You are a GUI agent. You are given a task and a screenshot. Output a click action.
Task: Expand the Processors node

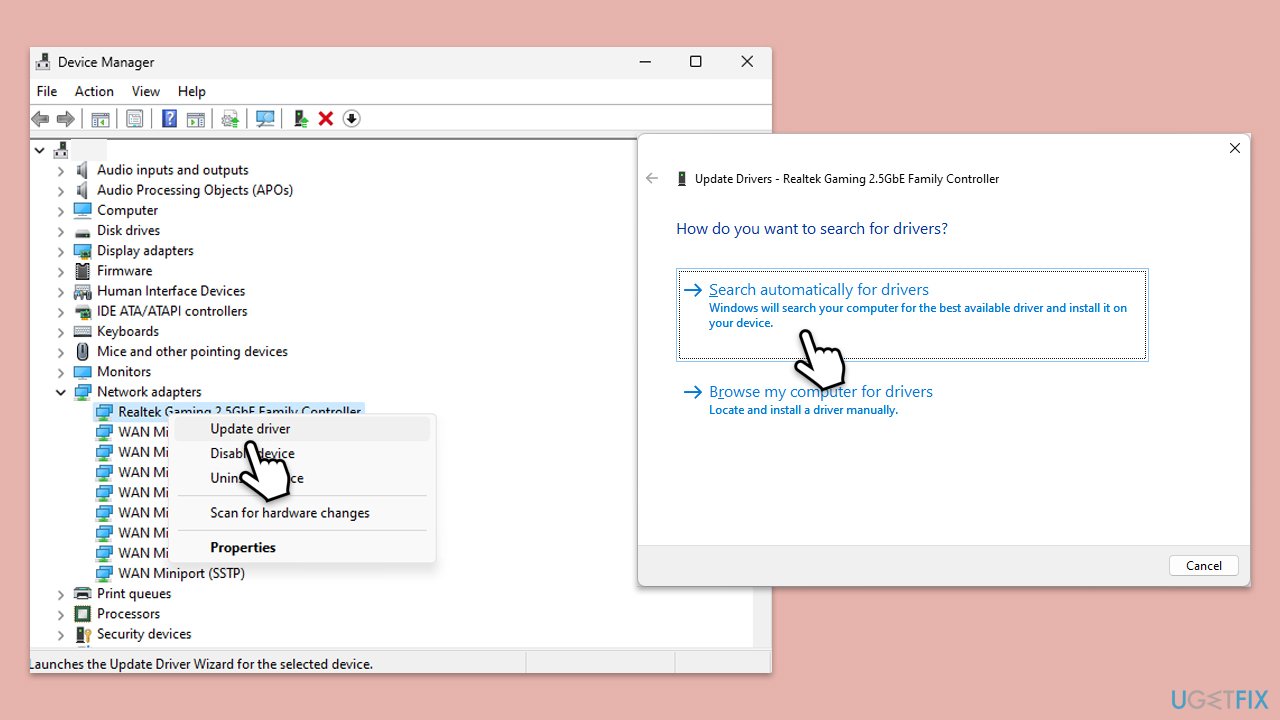point(61,614)
